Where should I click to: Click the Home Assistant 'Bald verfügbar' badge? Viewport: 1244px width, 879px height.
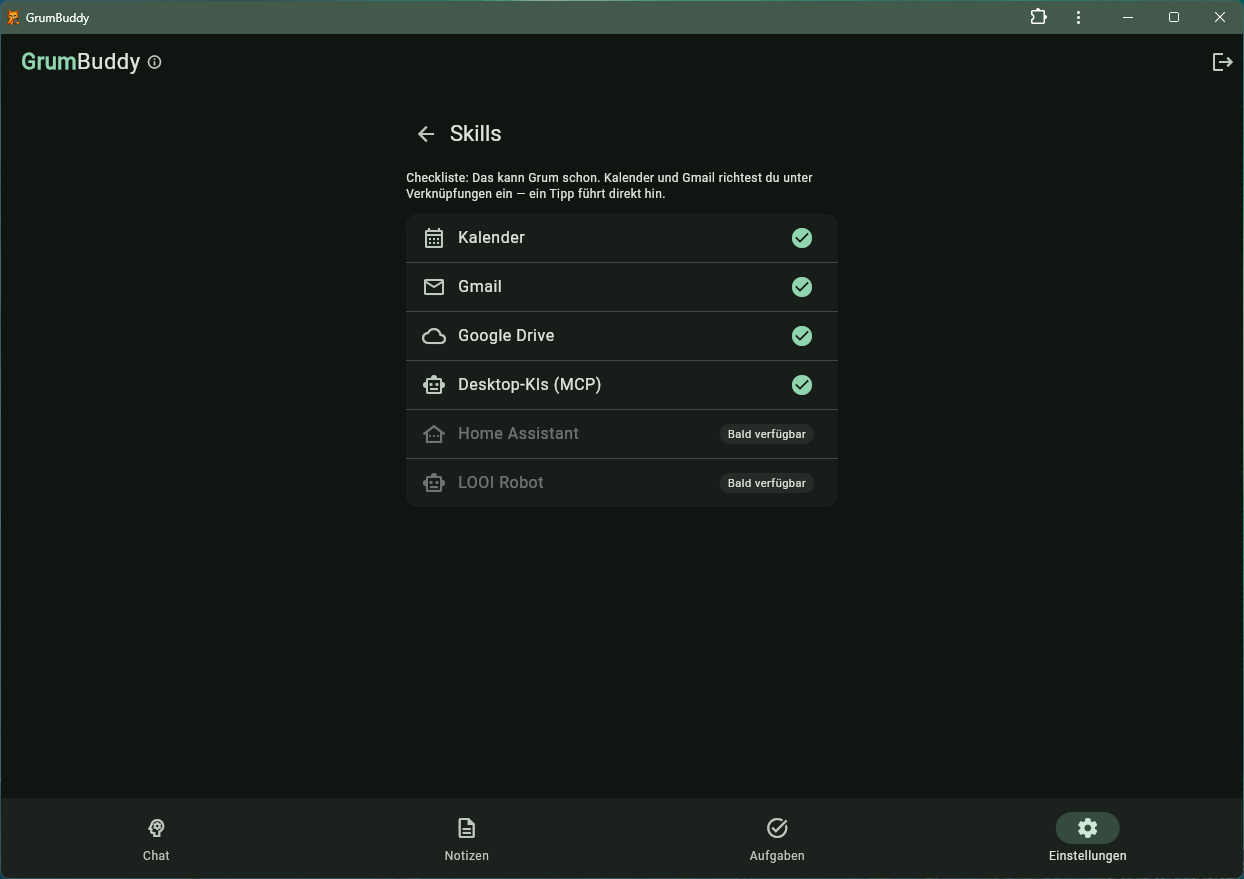click(x=767, y=434)
